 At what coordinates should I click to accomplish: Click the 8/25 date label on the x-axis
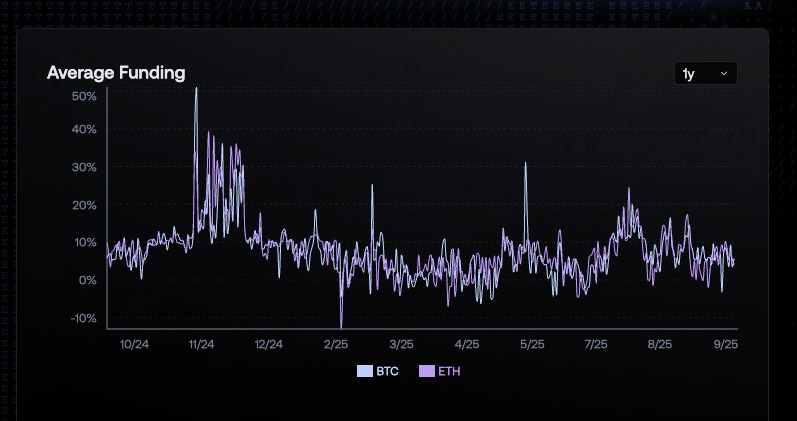click(660, 344)
